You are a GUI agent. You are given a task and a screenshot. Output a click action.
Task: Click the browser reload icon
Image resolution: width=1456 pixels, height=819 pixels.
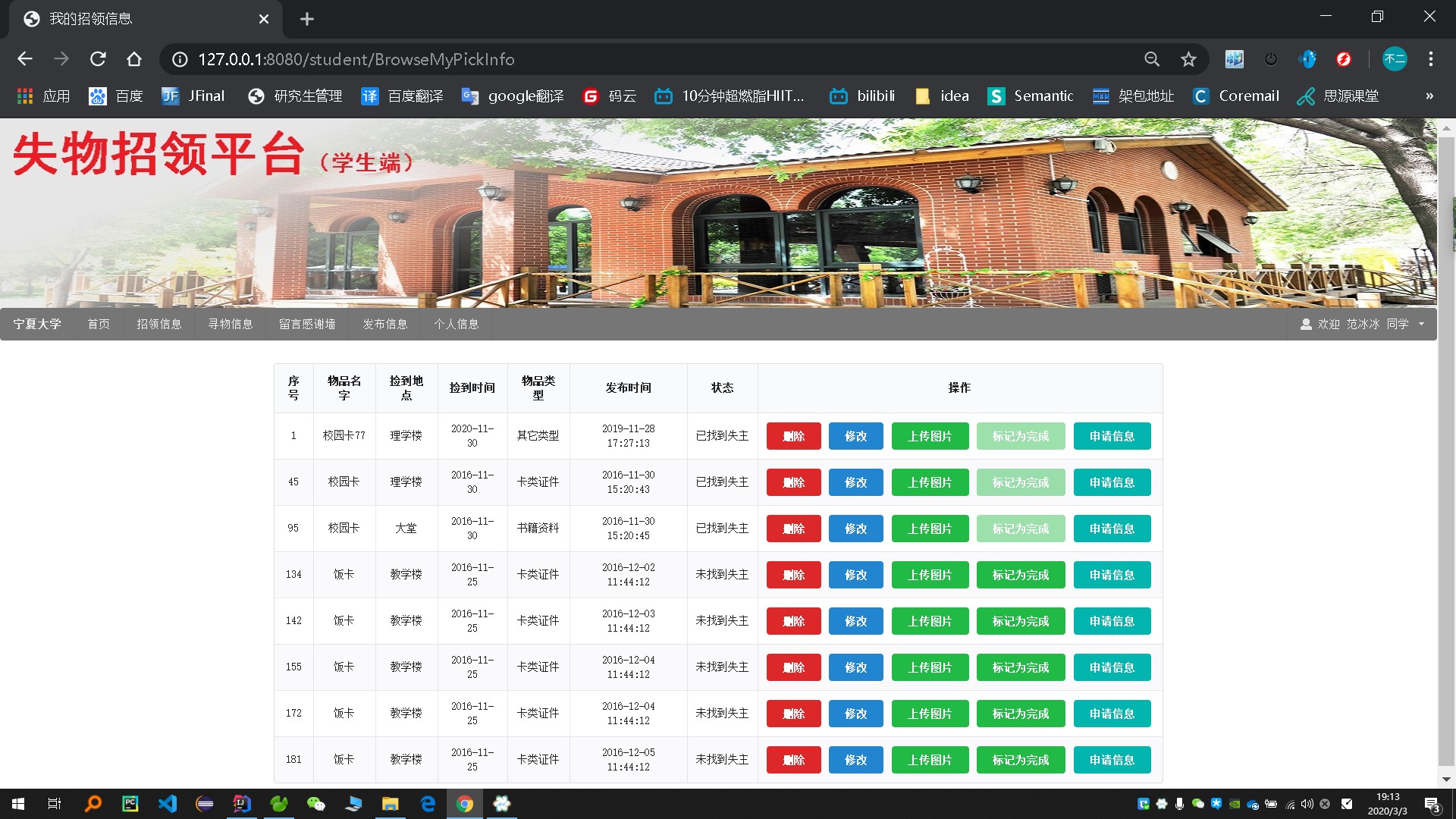tap(98, 59)
